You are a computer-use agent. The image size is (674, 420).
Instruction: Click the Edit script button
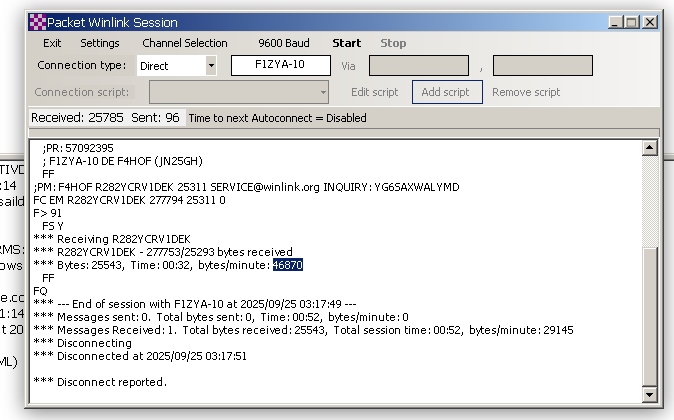click(x=374, y=92)
